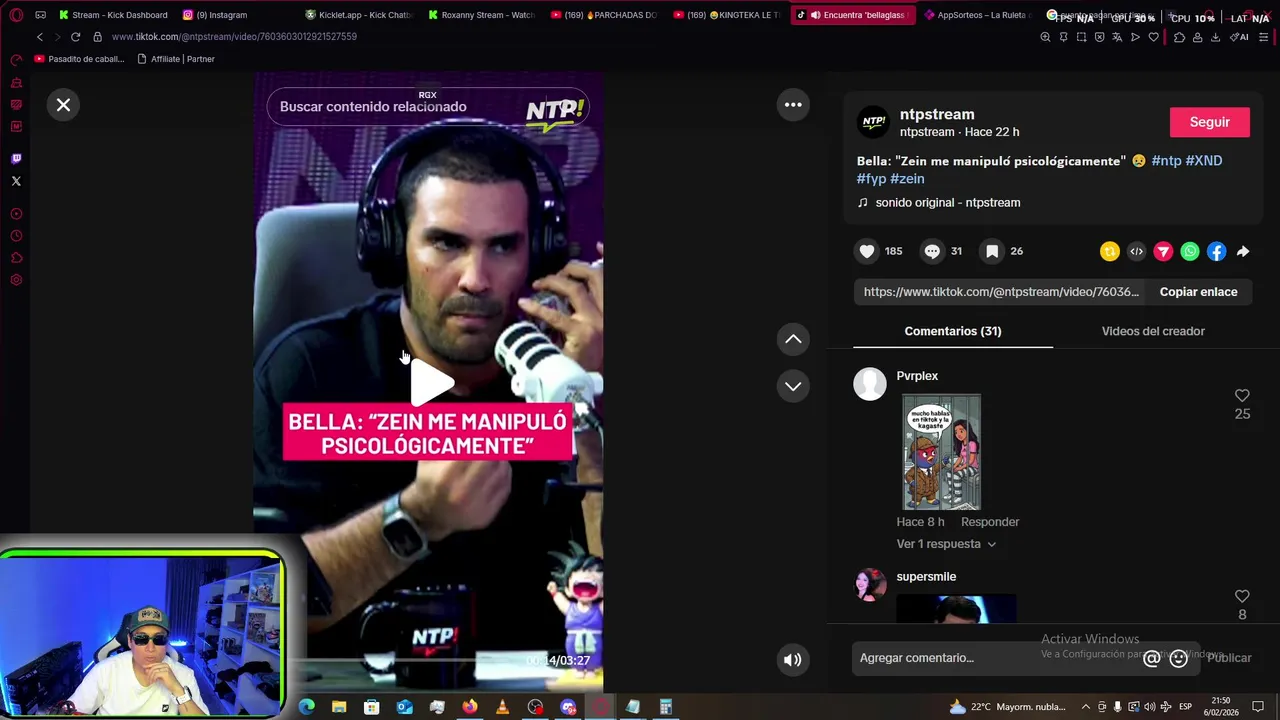Add page to favorites heart icon

(1153, 37)
